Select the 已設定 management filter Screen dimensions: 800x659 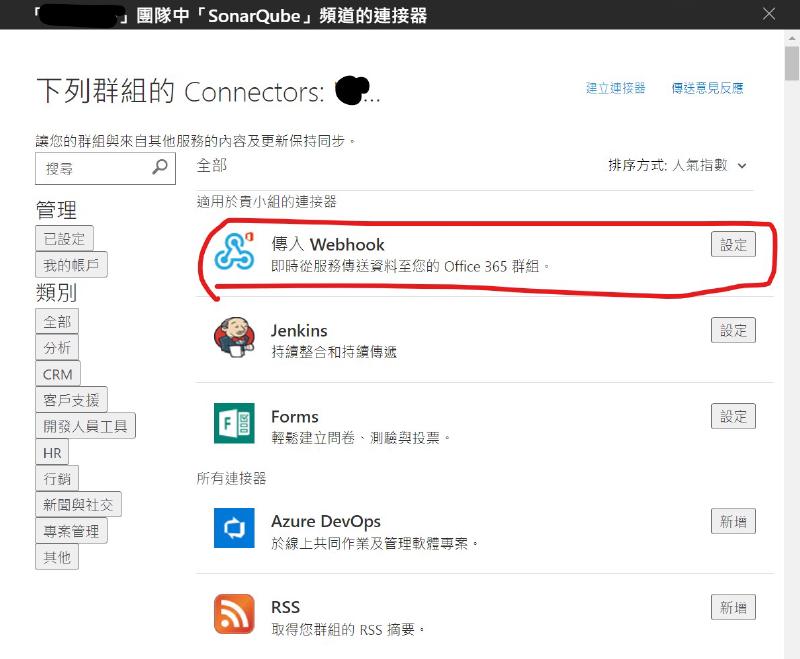[x=64, y=239]
